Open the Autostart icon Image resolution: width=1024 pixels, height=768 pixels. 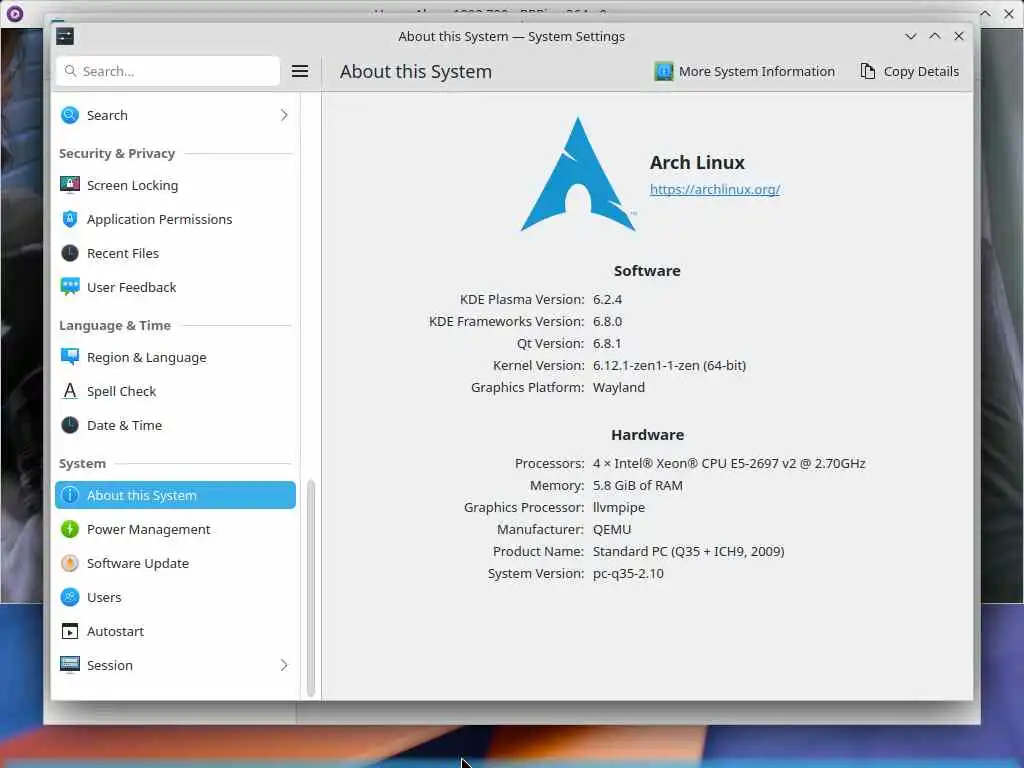point(70,632)
